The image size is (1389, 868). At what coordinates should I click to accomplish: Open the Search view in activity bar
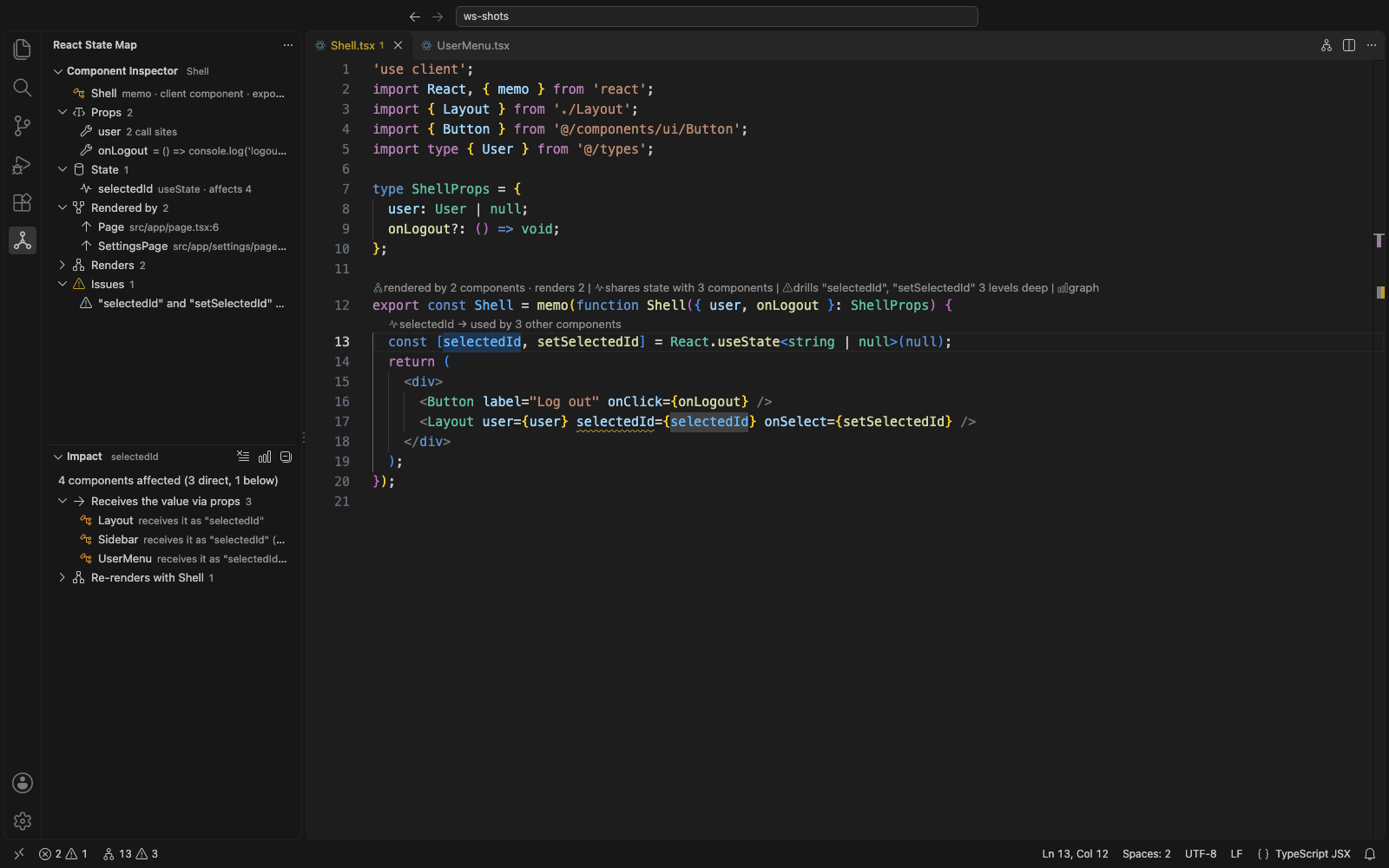coord(23,88)
